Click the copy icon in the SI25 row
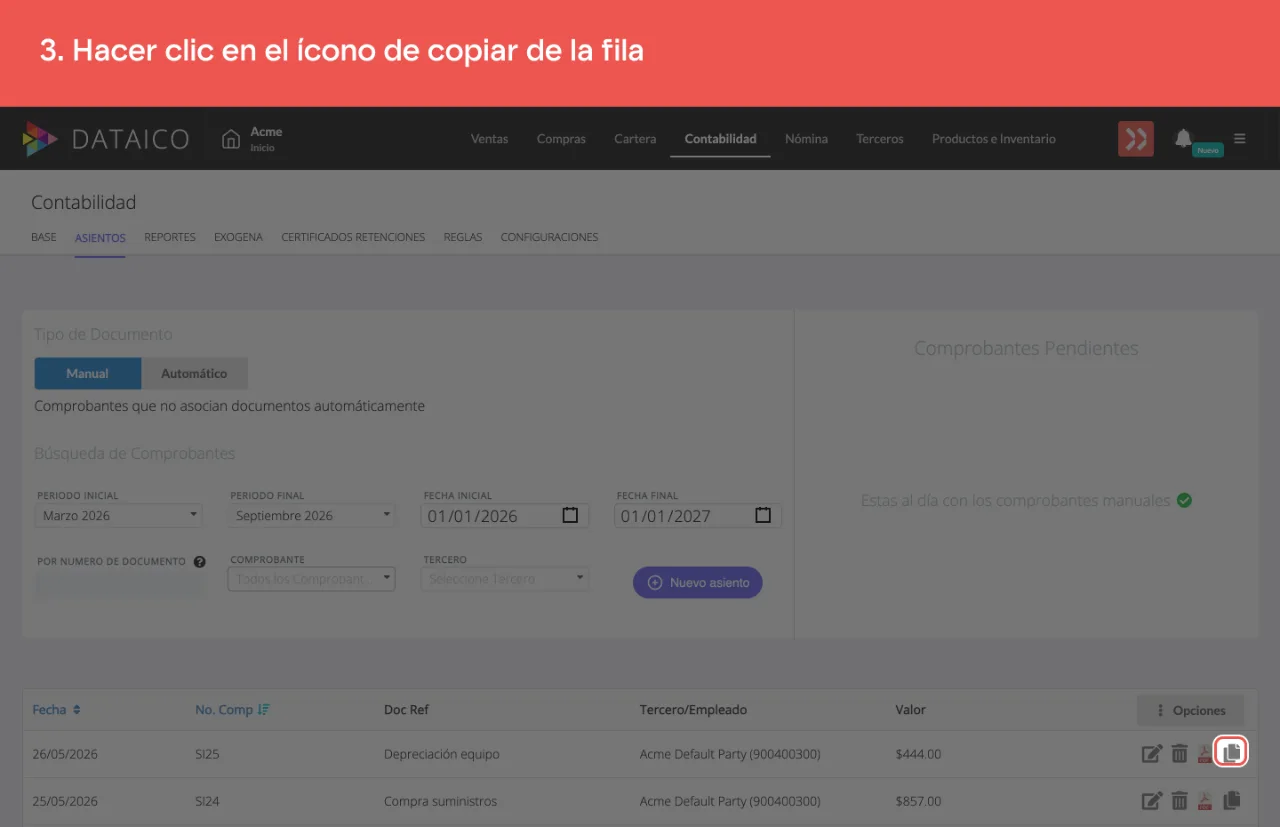This screenshot has width=1280, height=827. click(x=1232, y=753)
